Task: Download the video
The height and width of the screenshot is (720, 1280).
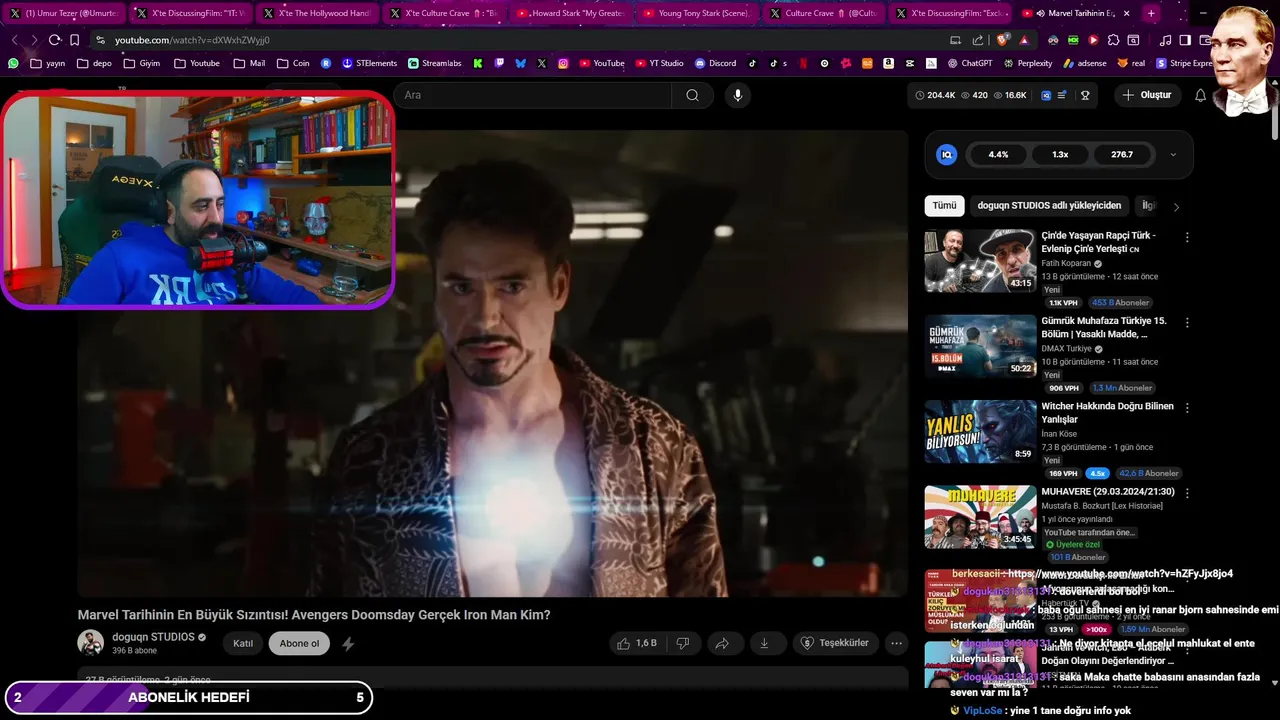Action: [x=764, y=643]
